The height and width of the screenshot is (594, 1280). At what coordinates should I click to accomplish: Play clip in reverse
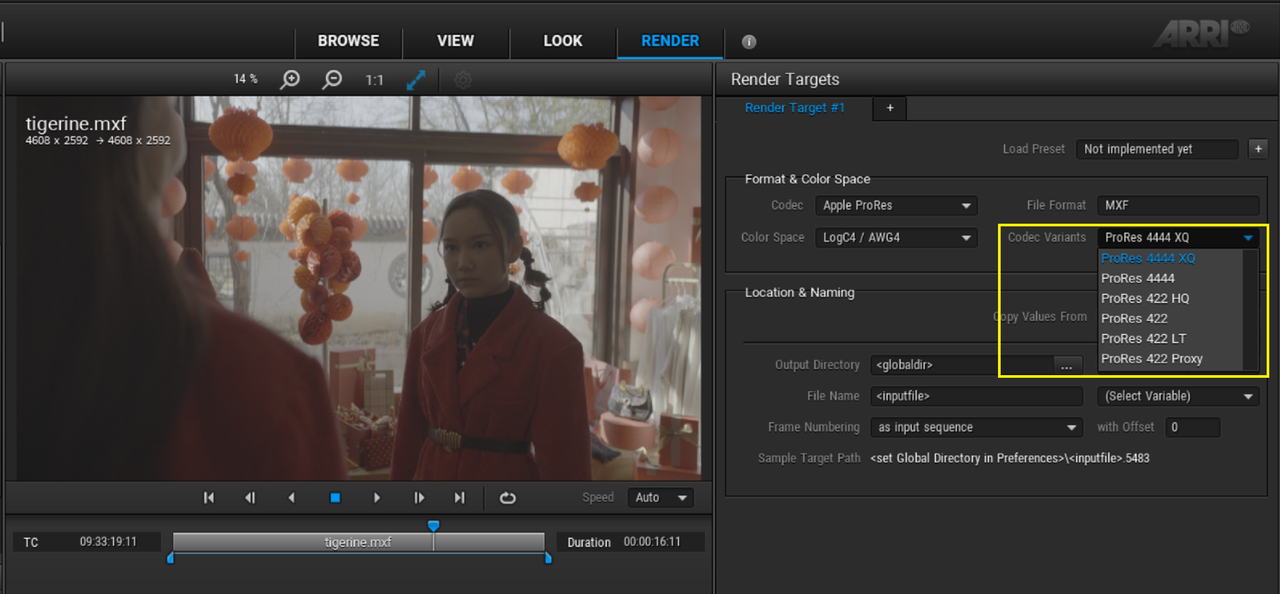pyautogui.click(x=292, y=497)
